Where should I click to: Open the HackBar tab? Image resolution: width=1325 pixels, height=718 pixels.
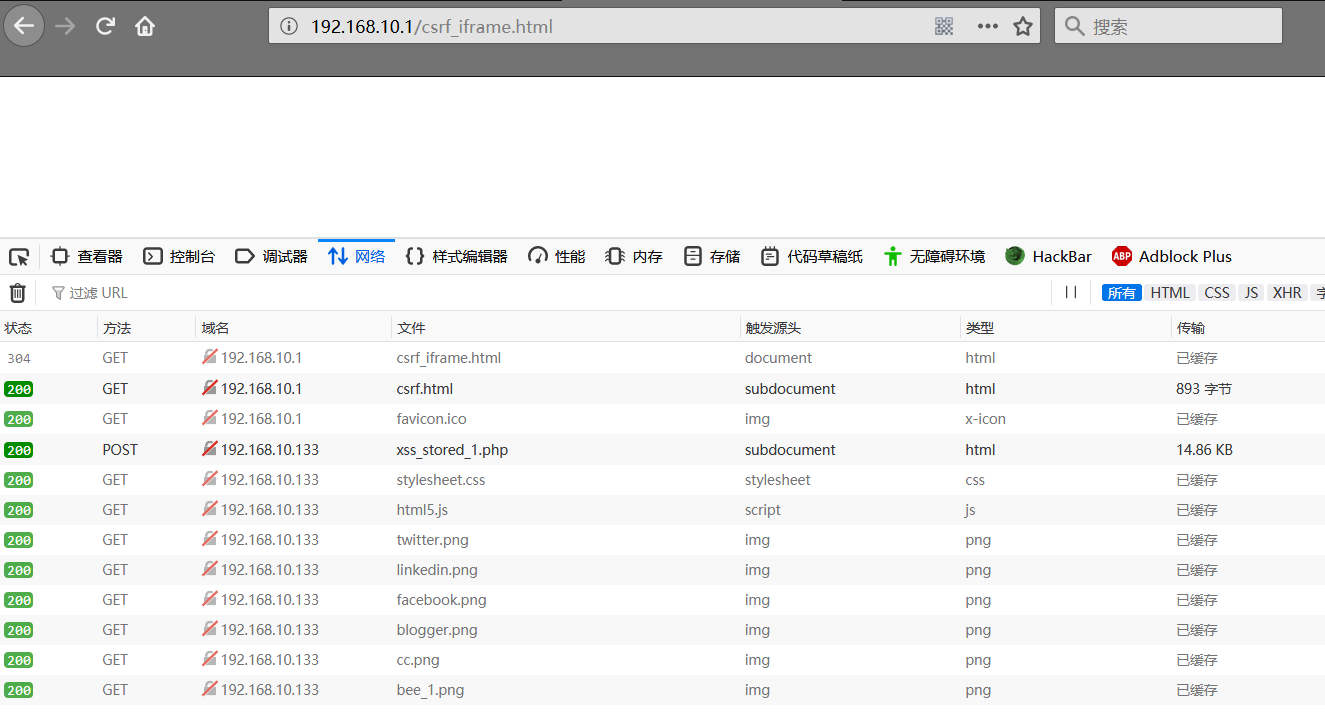point(1049,257)
